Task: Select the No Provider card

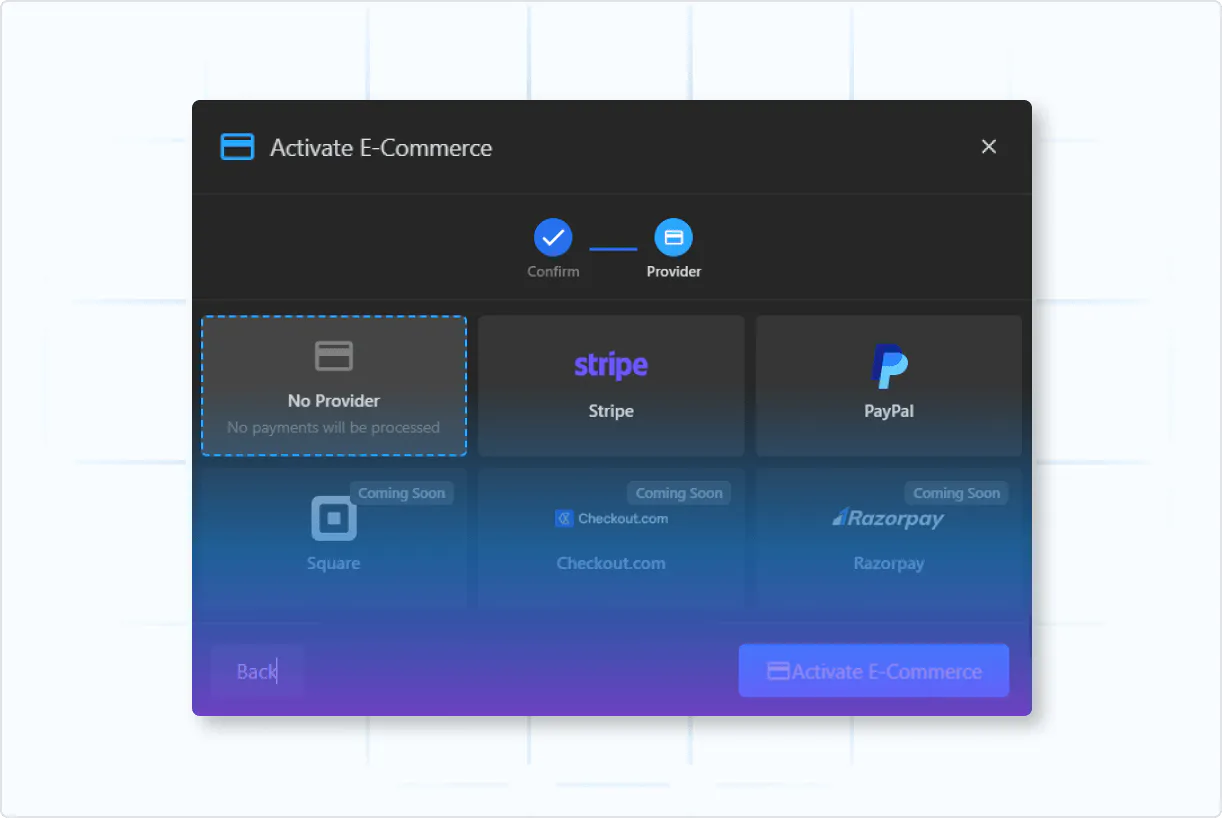Action: [334, 386]
